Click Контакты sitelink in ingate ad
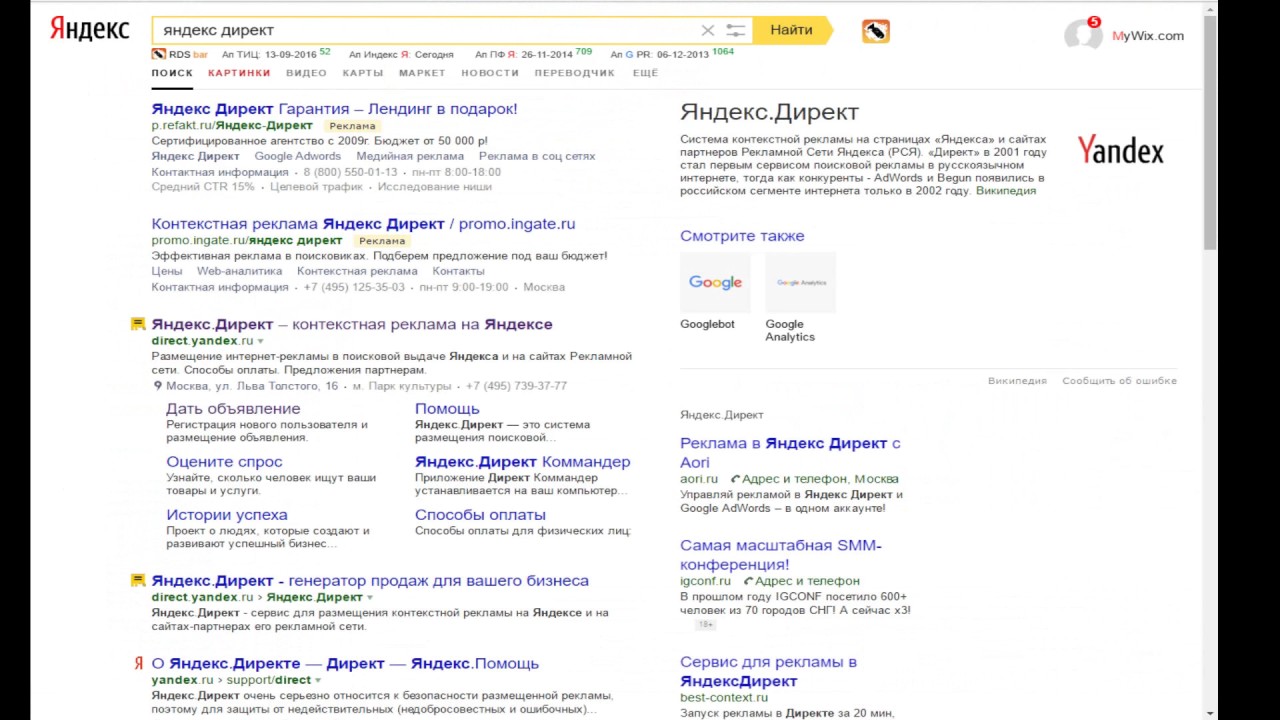1280x720 pixels. 458,271
